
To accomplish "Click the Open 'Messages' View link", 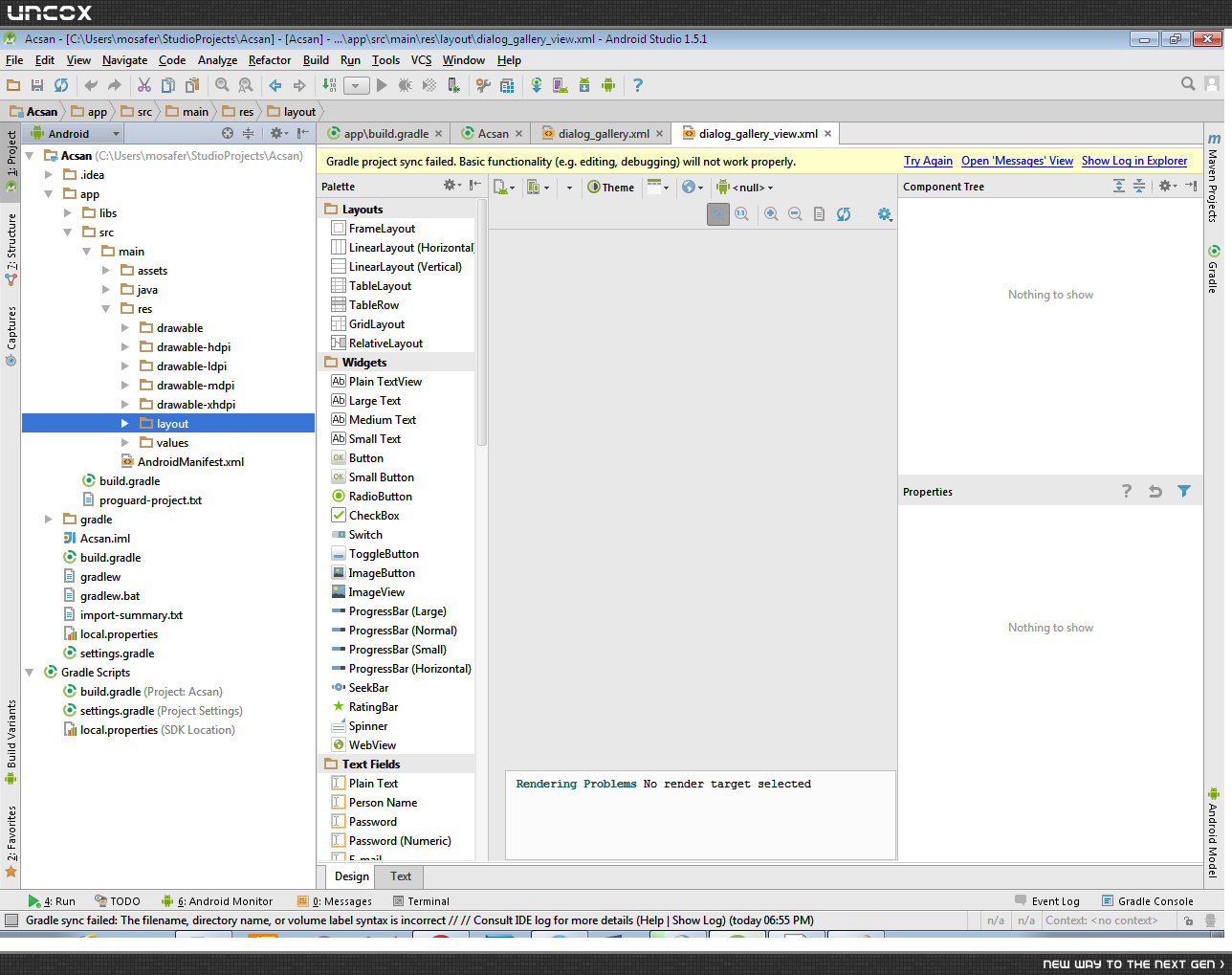I will (1017, 161).
